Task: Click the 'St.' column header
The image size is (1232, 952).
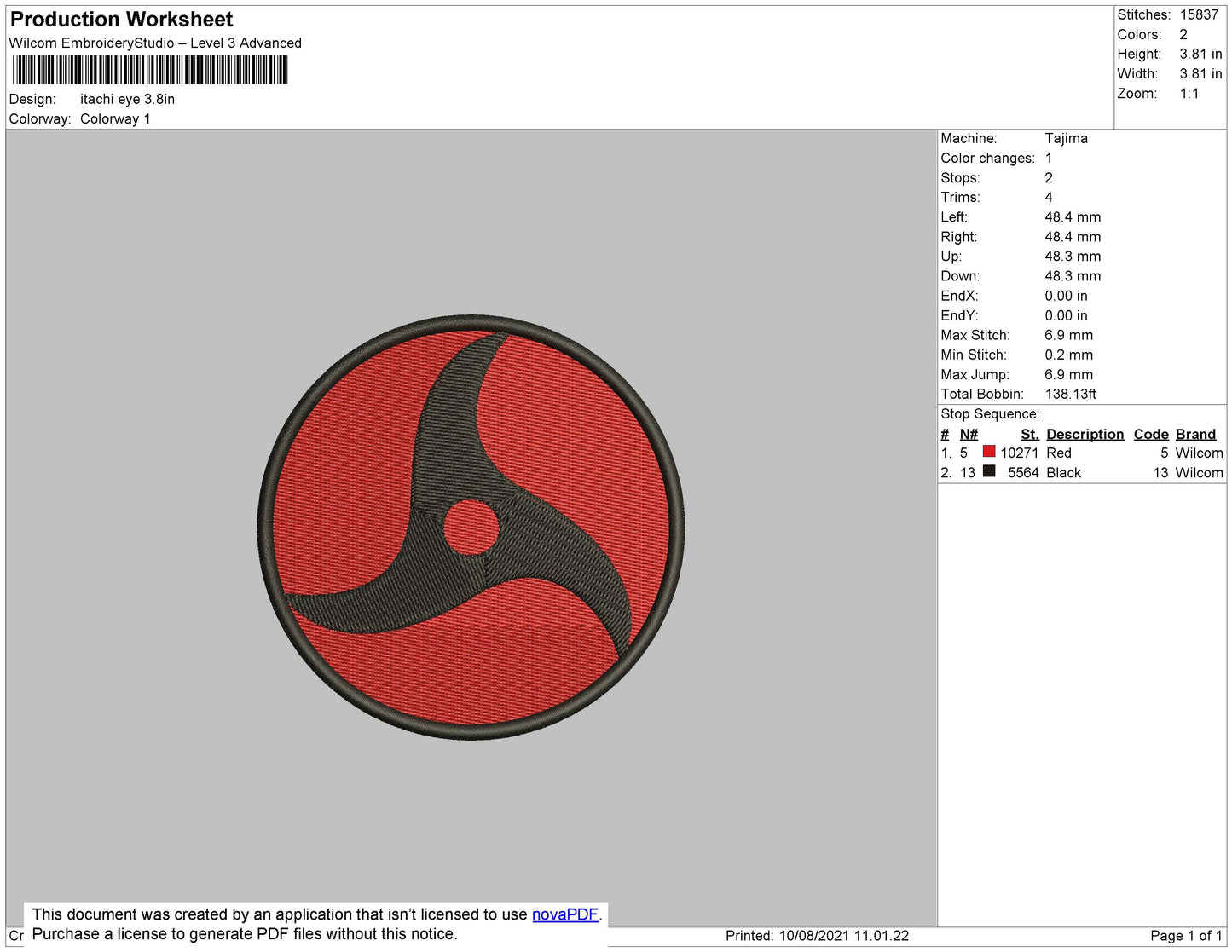Action: coord(1030,435)
